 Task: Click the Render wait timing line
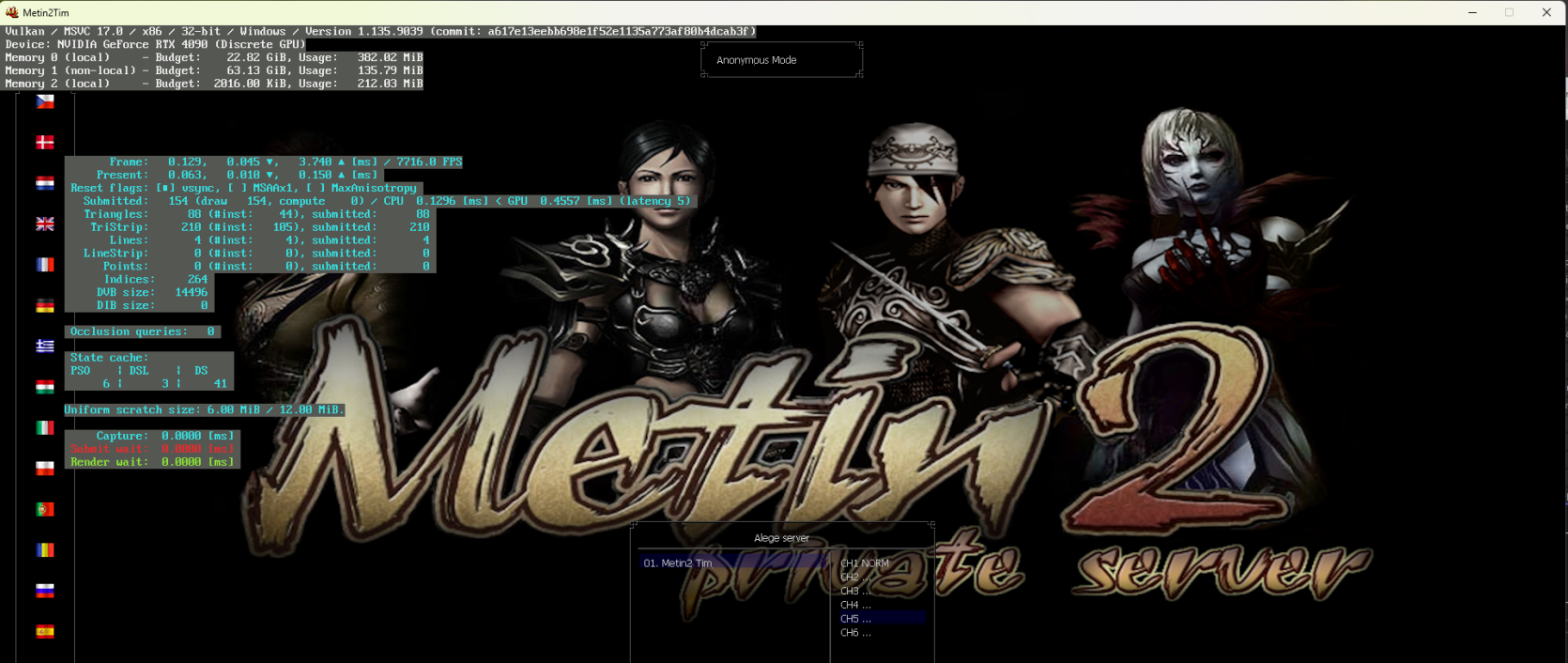pyautogui.click(x=152, y=462)
